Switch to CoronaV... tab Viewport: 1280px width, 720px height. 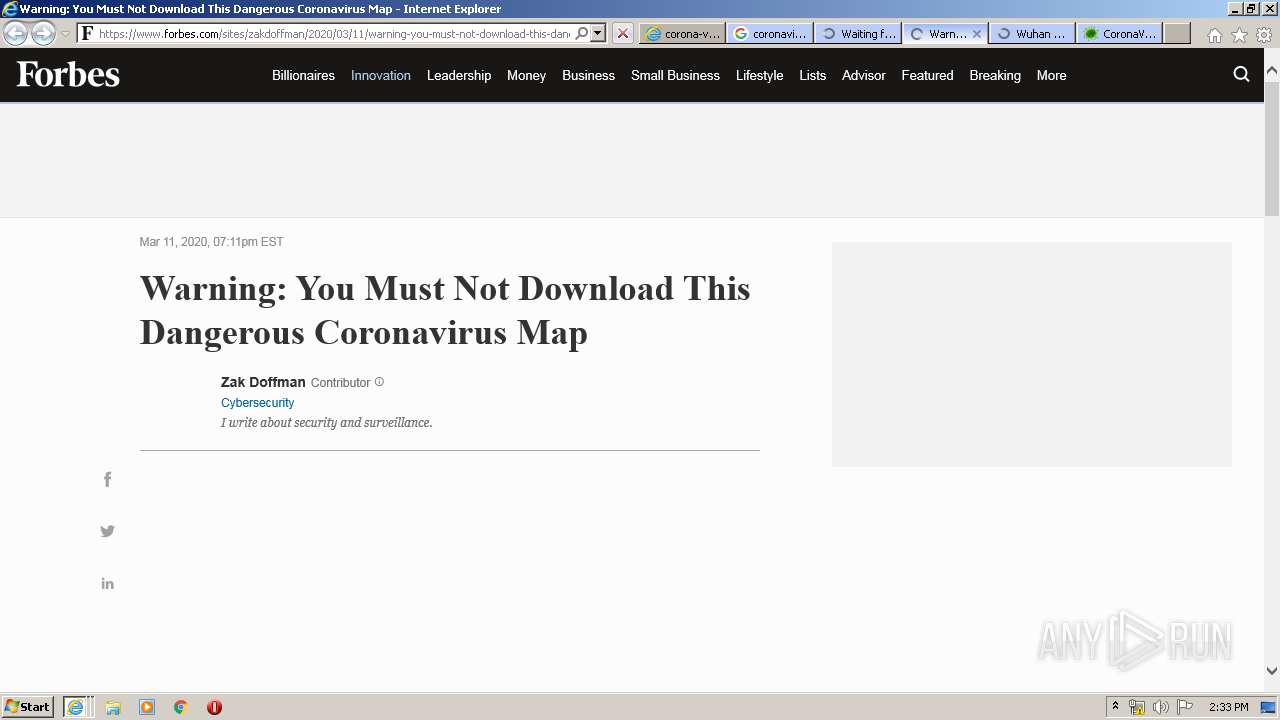pyautogui.click(x=1120, y=33)
